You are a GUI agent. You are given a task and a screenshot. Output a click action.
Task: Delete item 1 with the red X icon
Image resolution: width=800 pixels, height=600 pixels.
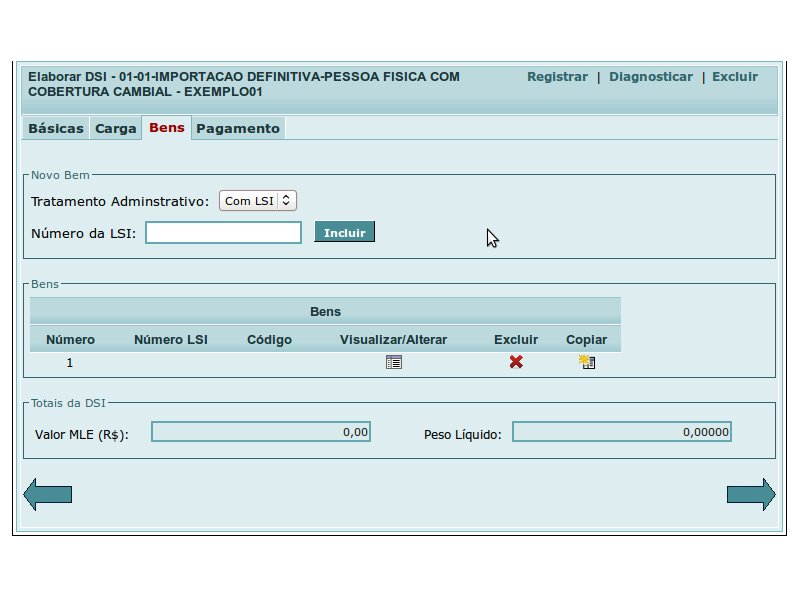516,362
